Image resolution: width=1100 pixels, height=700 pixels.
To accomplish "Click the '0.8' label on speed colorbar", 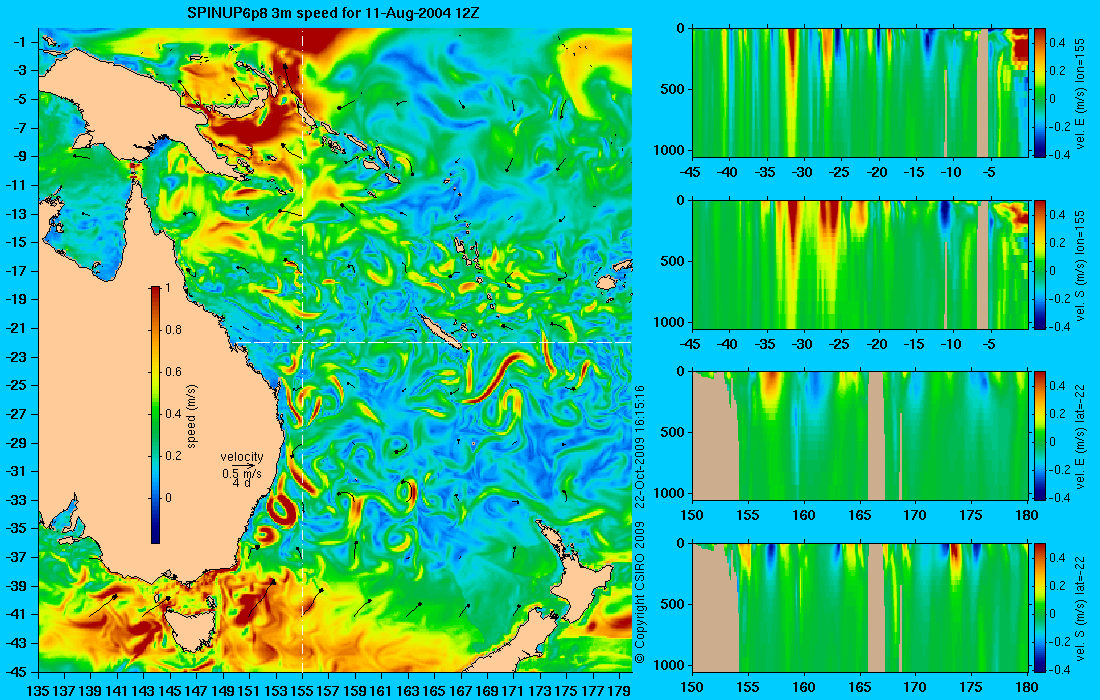I will tap(173, 330).
